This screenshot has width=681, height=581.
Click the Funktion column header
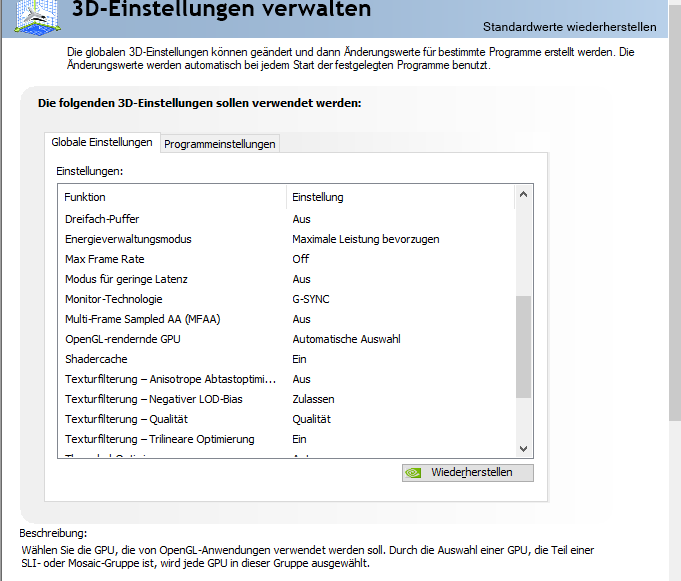pos(172,197)
